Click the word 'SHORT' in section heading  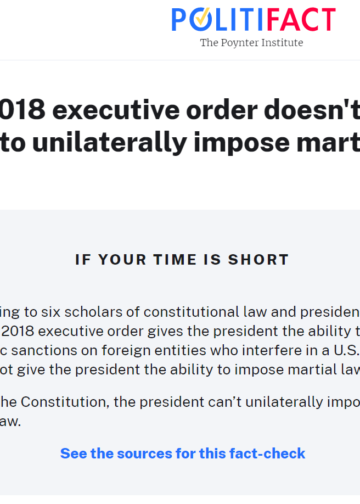[x=259, y=259]
